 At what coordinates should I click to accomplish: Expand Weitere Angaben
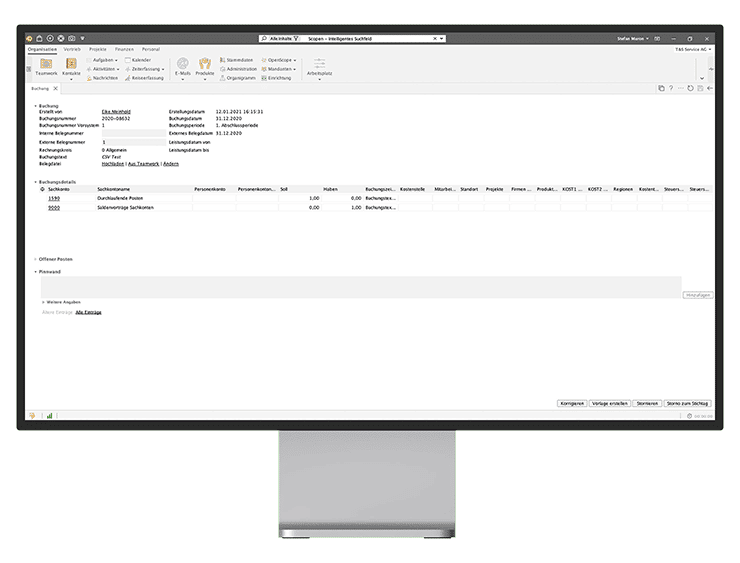click(43, 302)
